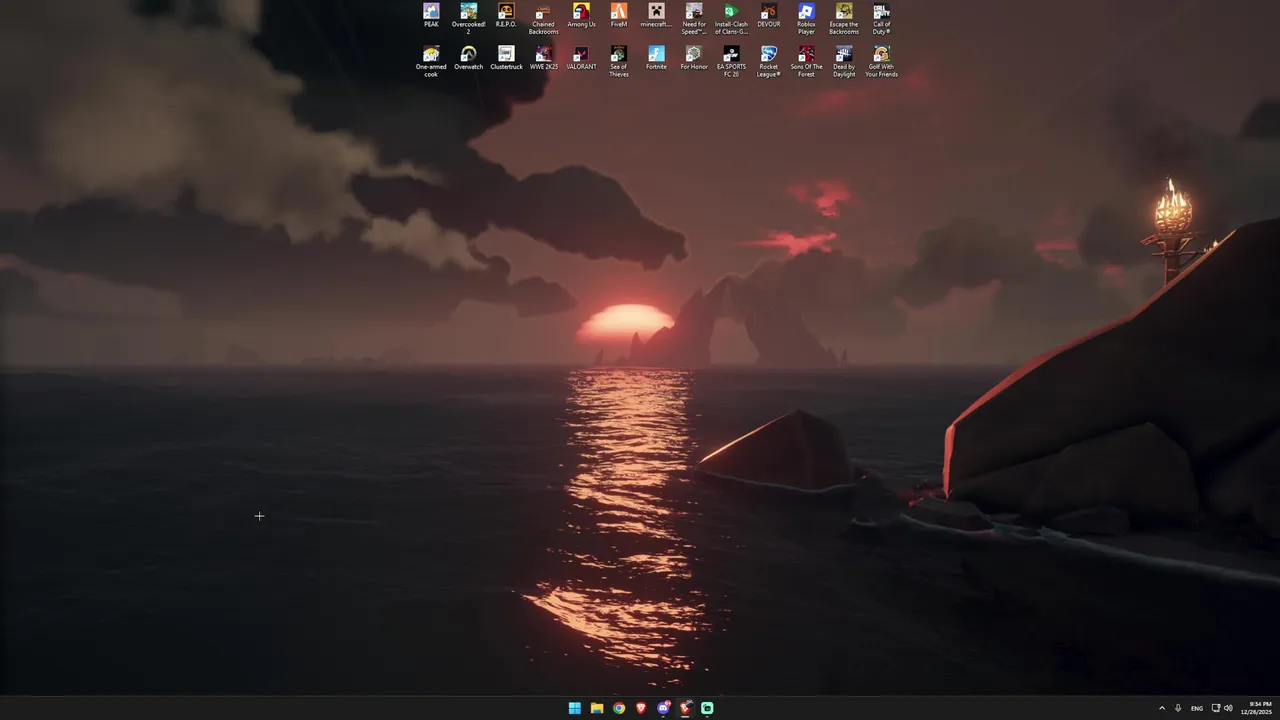Open the Windows Start menu
The height and width of the screenshot is (720, 1280).
pyautogui.click(x=575, y=708)
